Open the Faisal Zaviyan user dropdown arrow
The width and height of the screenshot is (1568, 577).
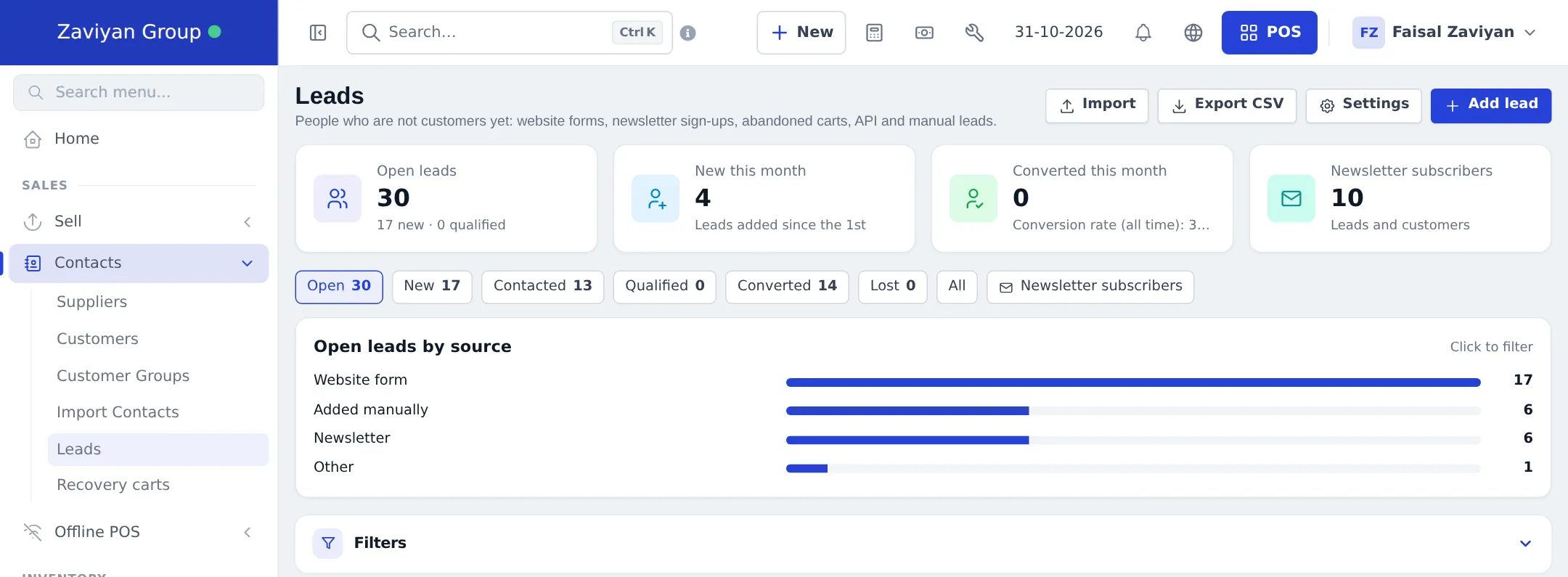(x=1530, y=33)
